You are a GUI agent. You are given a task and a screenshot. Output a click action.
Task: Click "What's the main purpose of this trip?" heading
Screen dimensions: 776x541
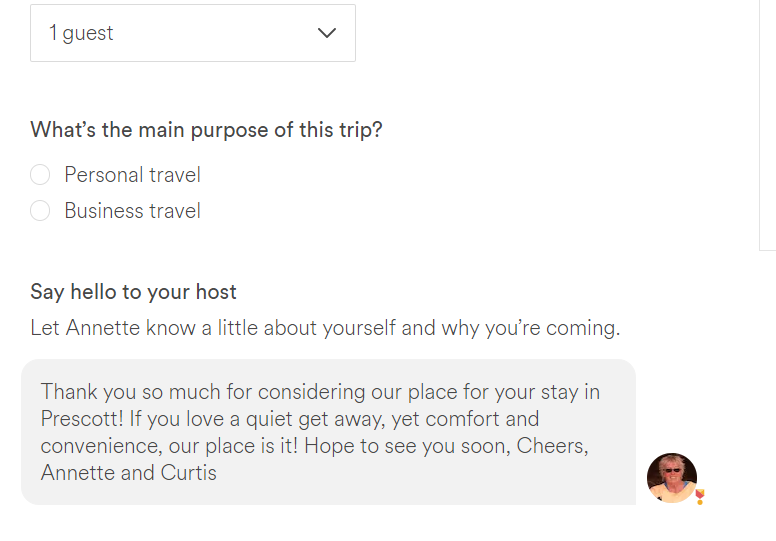click(206, 130)
